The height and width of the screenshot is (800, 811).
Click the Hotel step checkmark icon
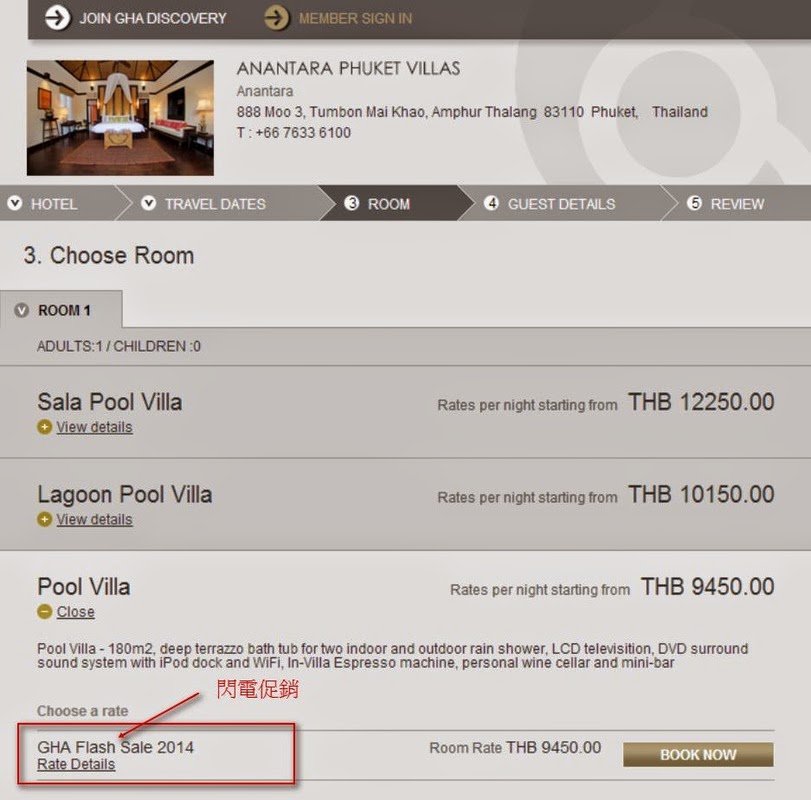(15, 204)
